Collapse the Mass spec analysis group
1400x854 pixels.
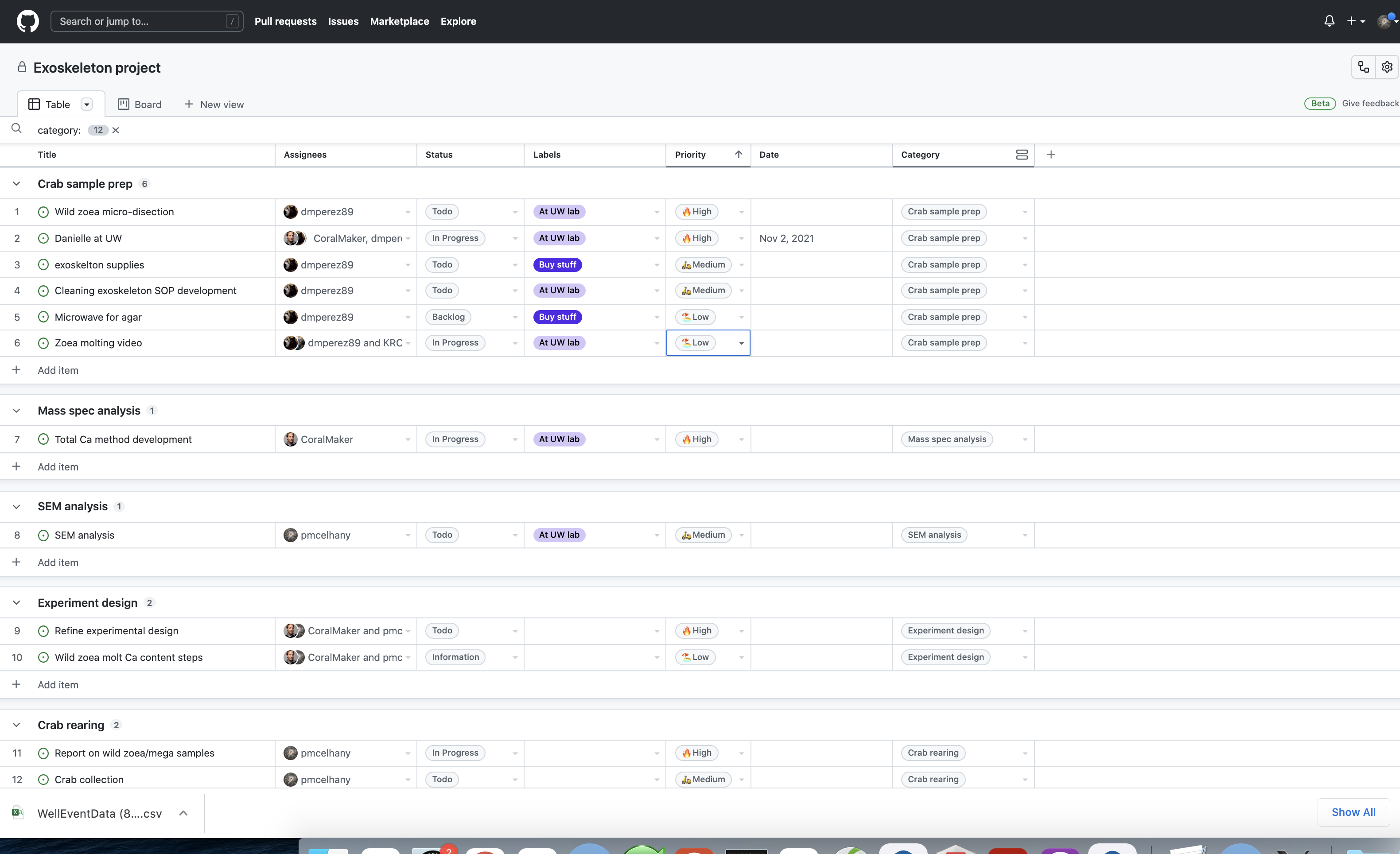pyautogui.click(x=16, y=411)
